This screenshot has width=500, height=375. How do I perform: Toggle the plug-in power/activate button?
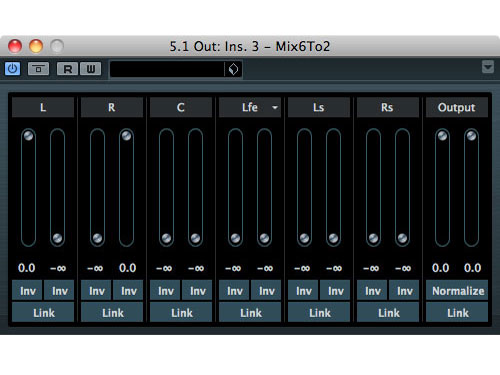pos(12,69)
